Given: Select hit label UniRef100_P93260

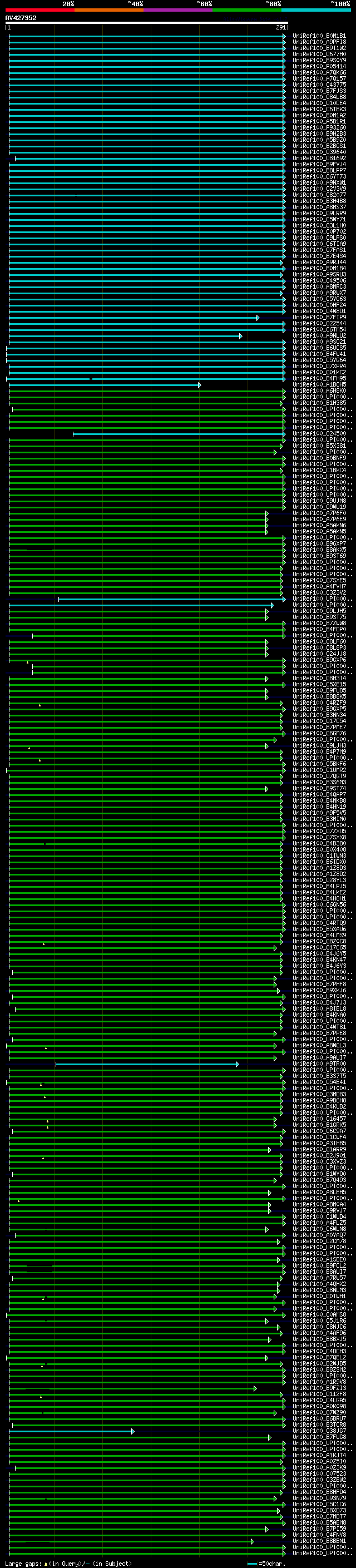Looking at the screenshot, I should 319,128.
